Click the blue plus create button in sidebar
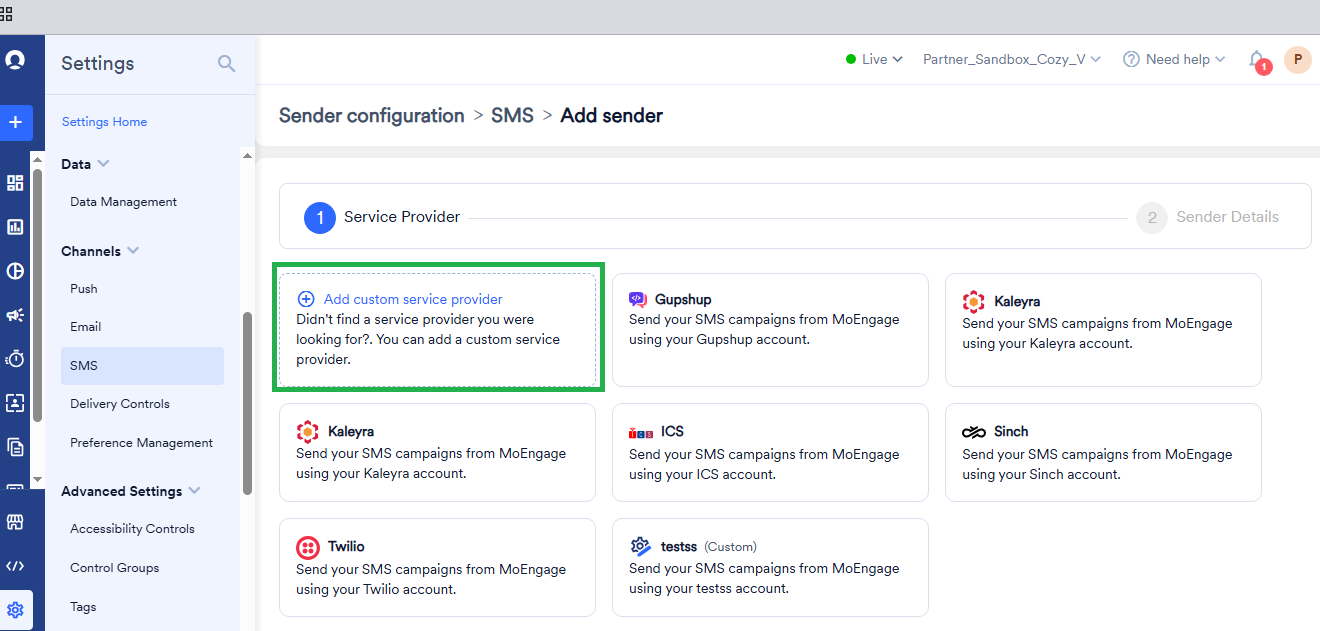Screen dimensions: 1320x631 point(15,123)
